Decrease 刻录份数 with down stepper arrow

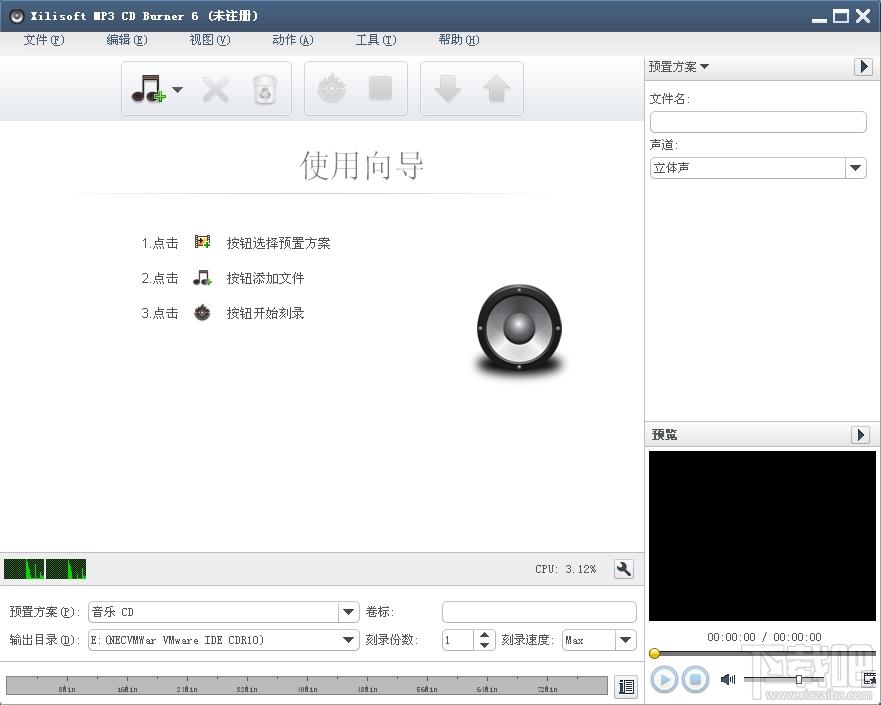pyautogui.click(x=484, y=645)
